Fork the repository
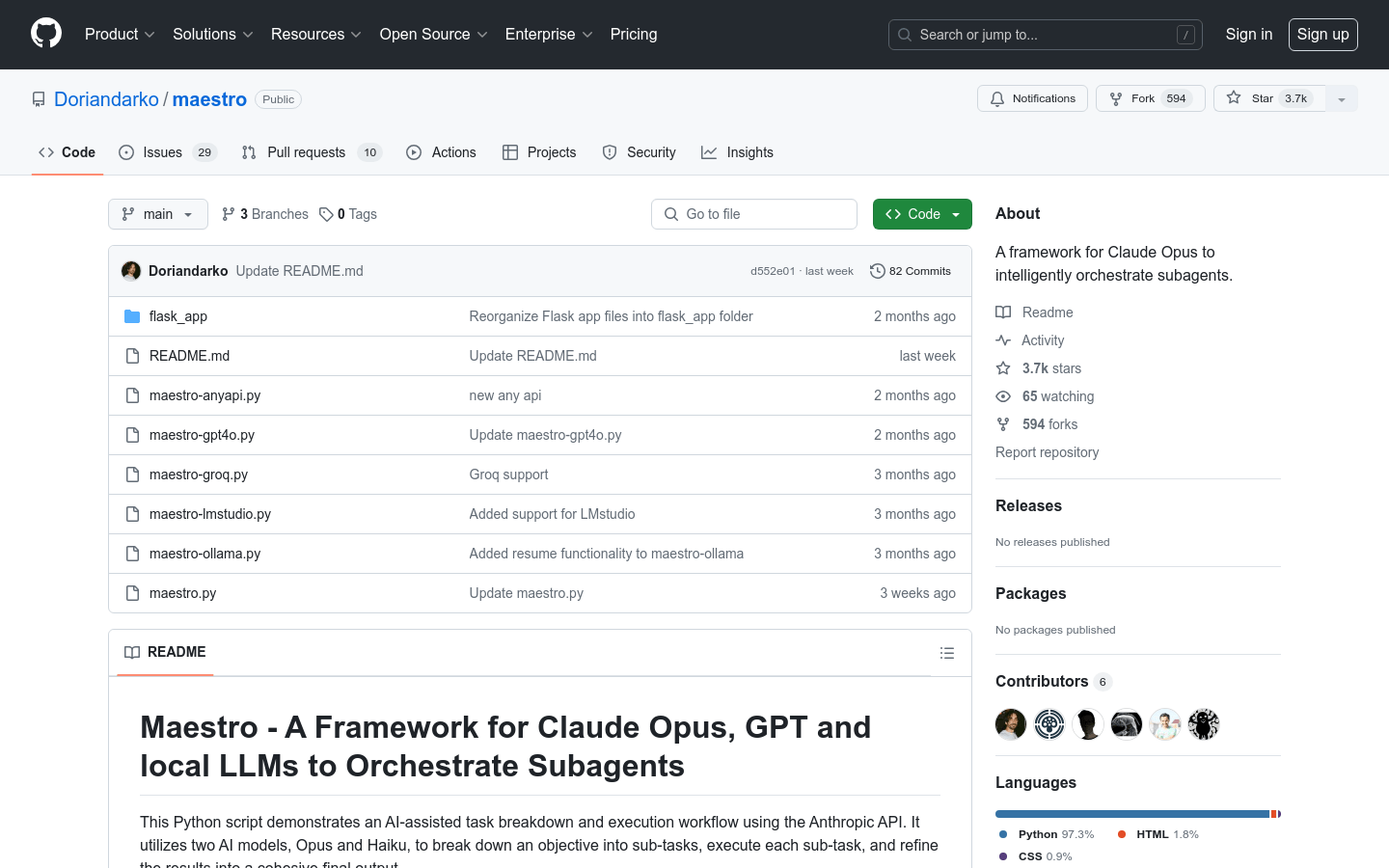 click(1150, 98)
